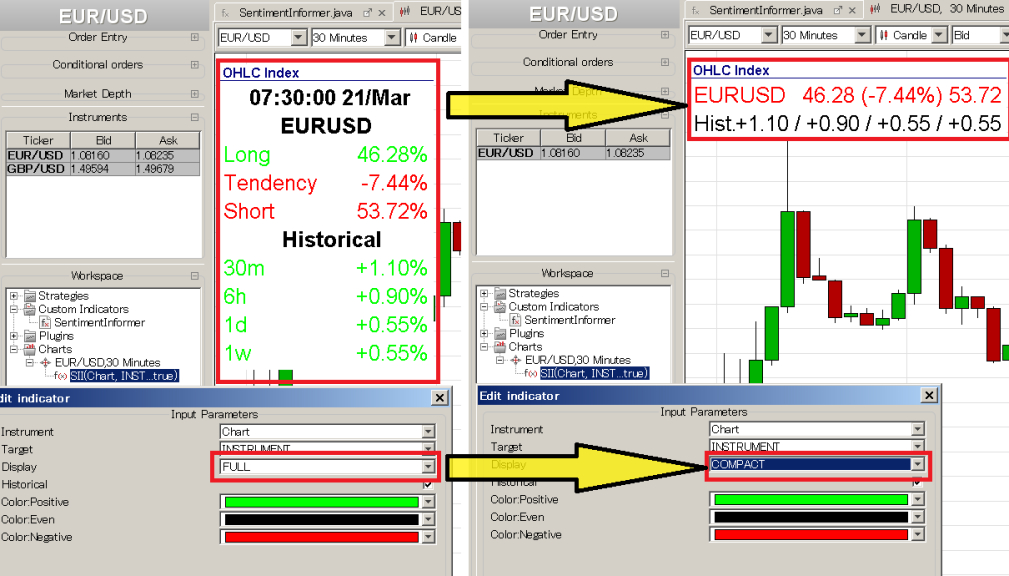Open Display dropdown showing COMPACT
The height and width of the screenshot is (576, 1009).
pos(918,464)
